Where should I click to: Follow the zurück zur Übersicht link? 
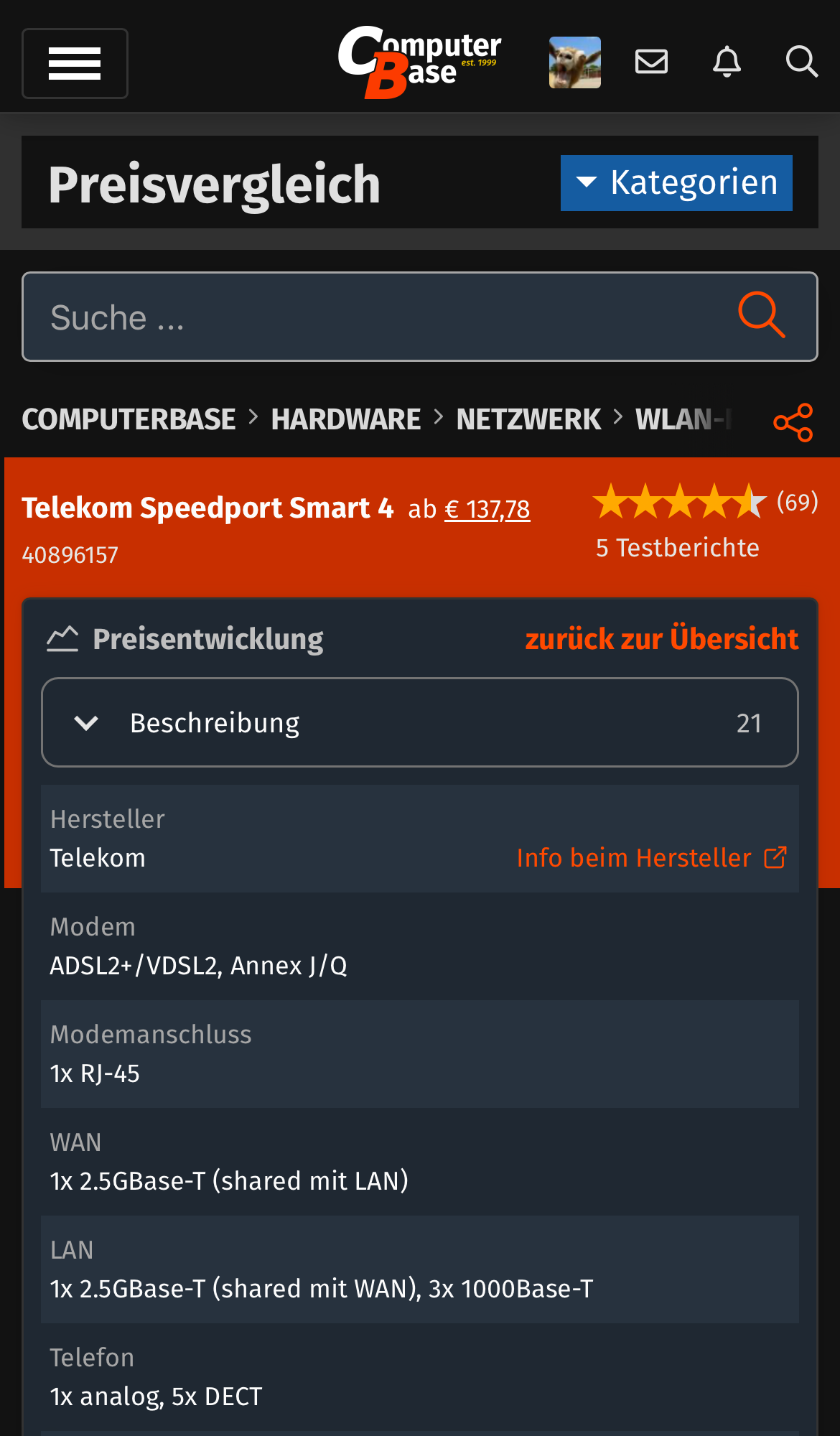tap(661, 638)
